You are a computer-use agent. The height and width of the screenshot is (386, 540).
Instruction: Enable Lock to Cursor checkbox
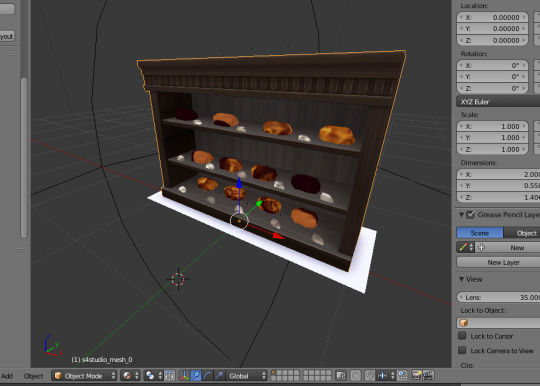tap(462, 335)
